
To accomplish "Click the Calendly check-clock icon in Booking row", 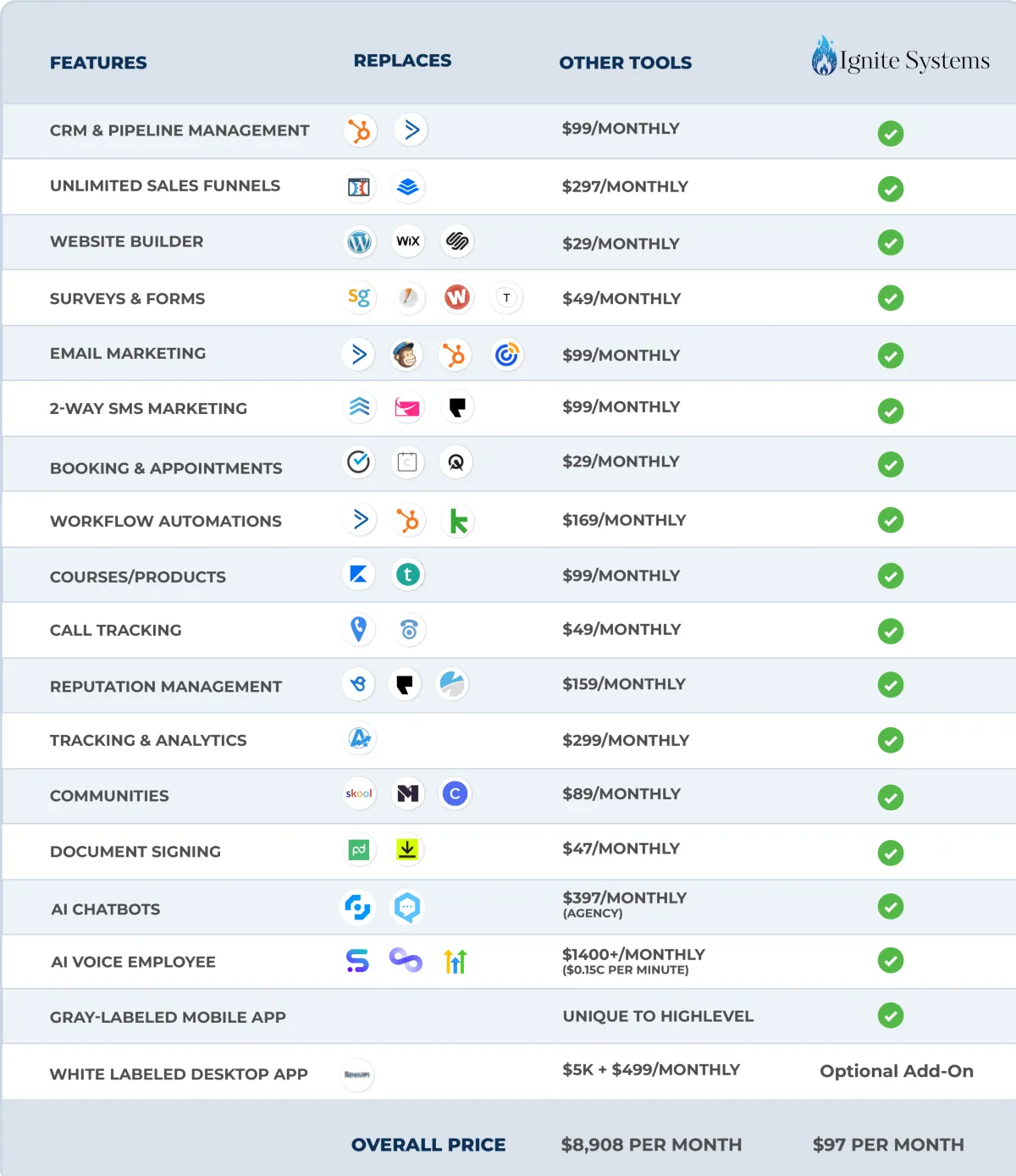I will click(359, 462).
